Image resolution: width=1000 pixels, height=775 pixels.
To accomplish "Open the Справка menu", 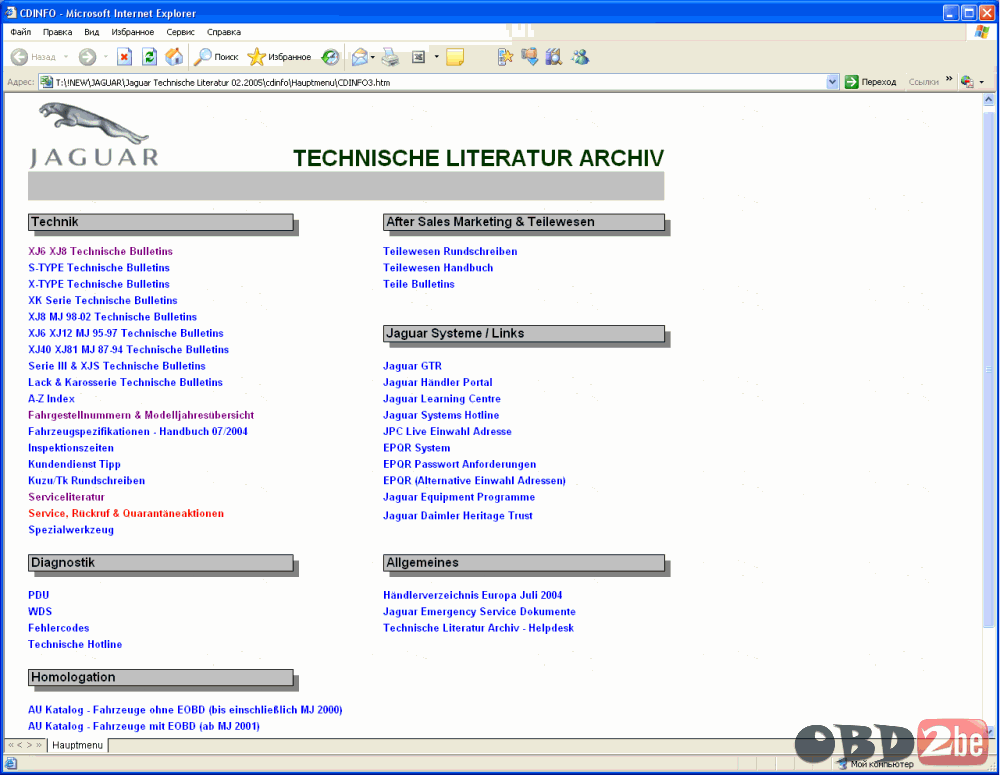I will [224, 32].
